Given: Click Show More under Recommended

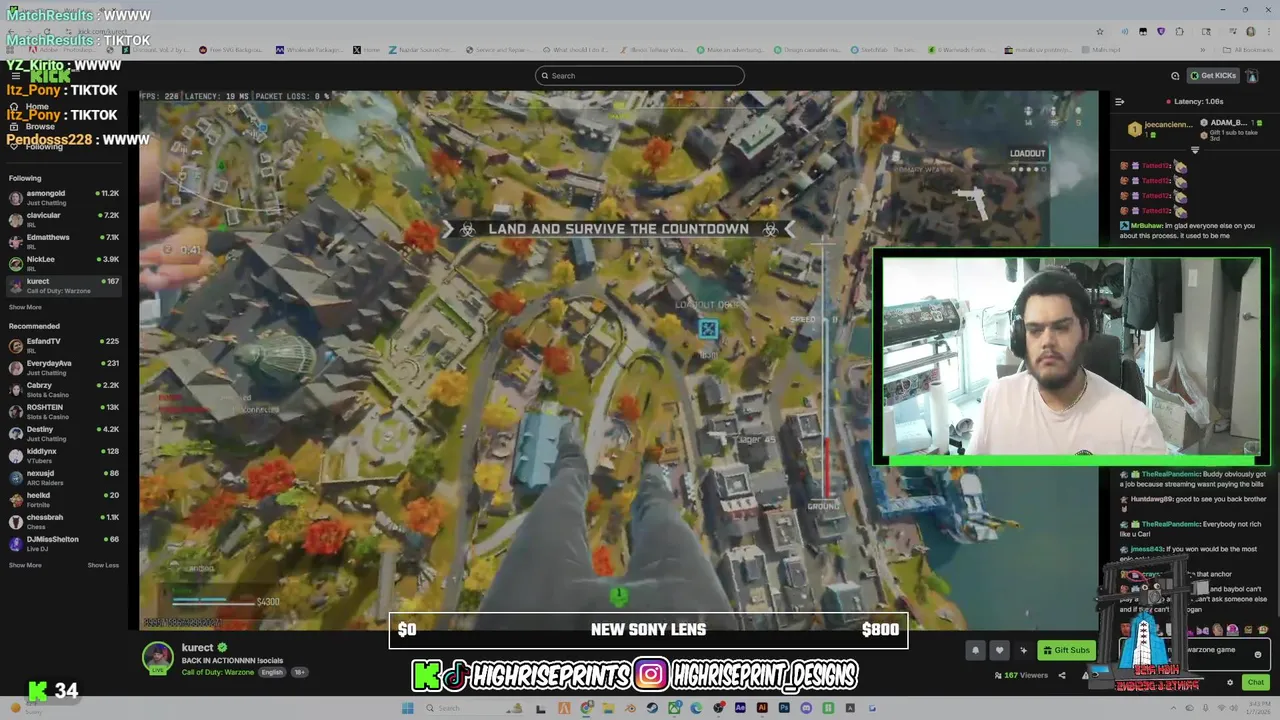Looking at the screenshot, I should click(x=25, y=565).
